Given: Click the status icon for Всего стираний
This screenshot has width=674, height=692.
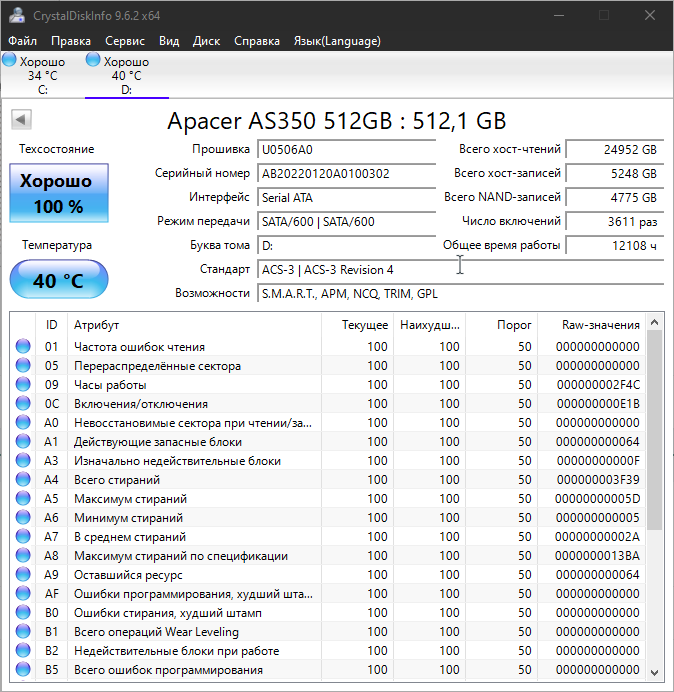Looking at the screenshot, I should pos(23,480).
